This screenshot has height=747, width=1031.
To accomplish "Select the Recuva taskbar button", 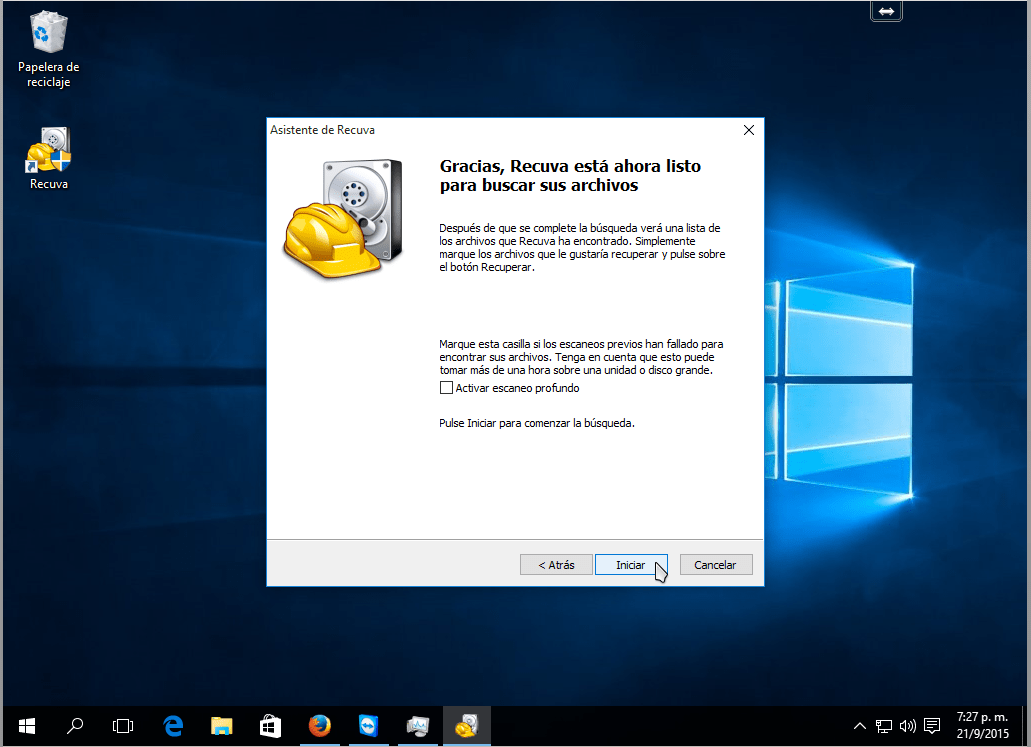I will [x=467, y=726].
